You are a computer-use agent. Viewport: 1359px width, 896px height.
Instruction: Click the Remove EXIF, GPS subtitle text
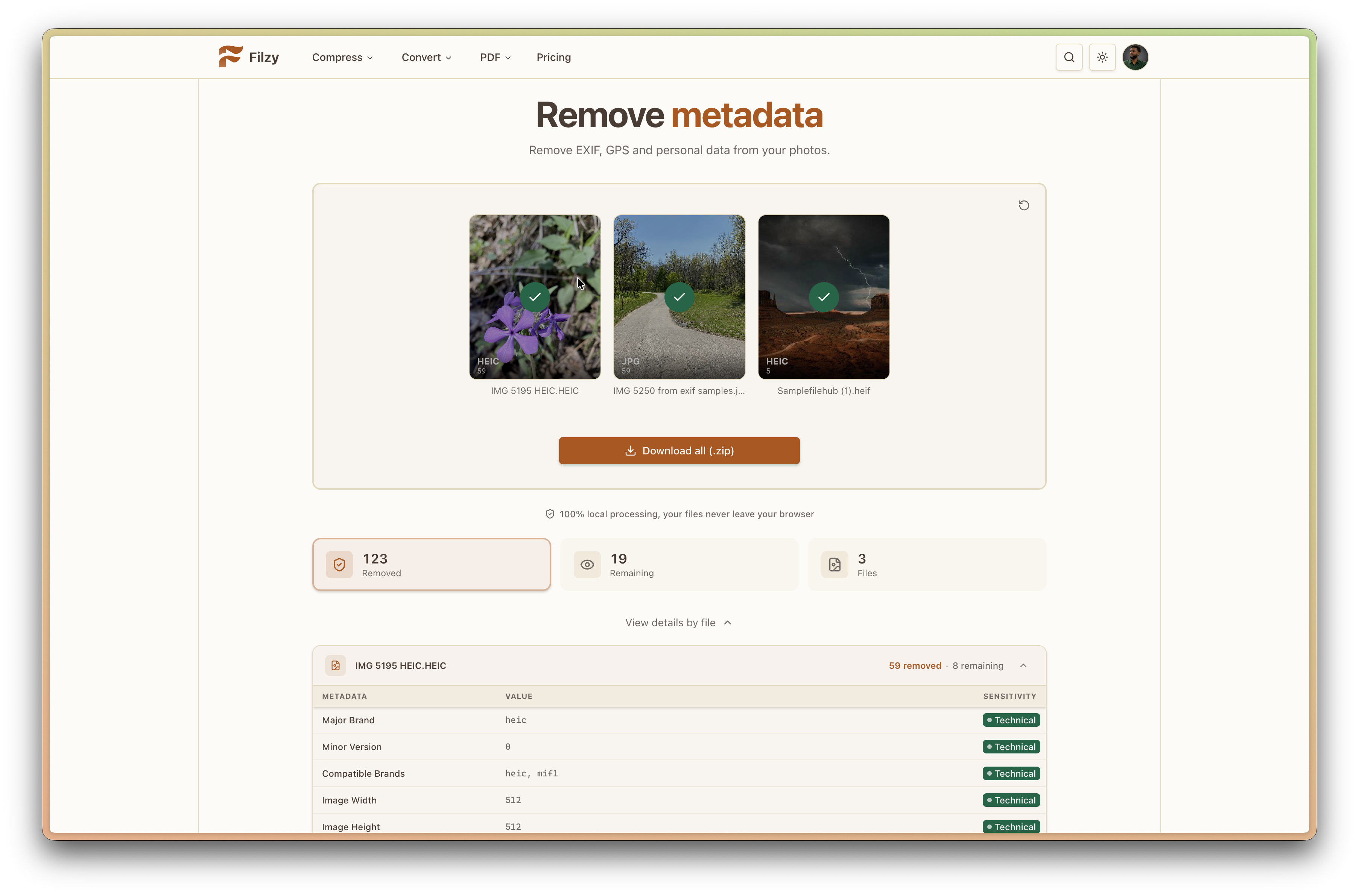[x=679, y=150]
